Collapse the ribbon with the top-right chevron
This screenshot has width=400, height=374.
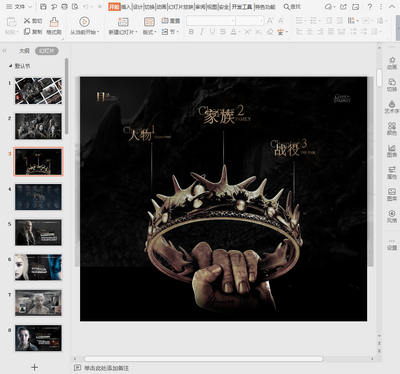tap(392, 7)
